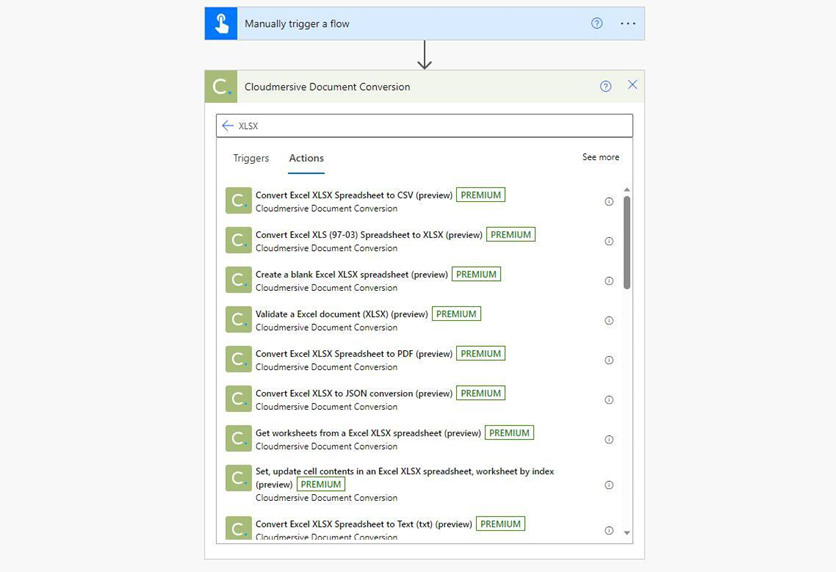Click the connector icon beside Convert XLSX to Text

[x=238, y=528]
